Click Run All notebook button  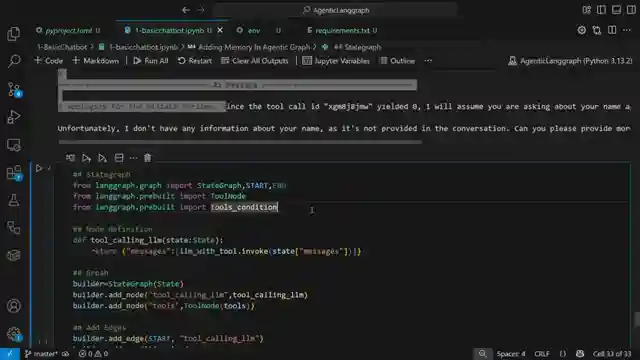pyautogui.click(x=151, y=61)
